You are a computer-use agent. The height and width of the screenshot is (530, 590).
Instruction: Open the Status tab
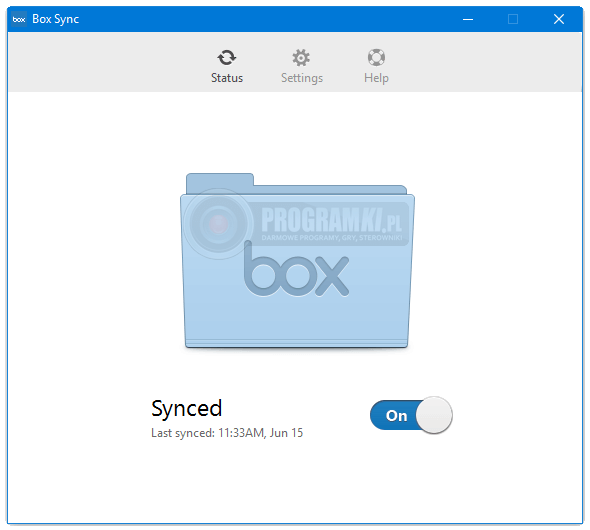coord(227,67)
